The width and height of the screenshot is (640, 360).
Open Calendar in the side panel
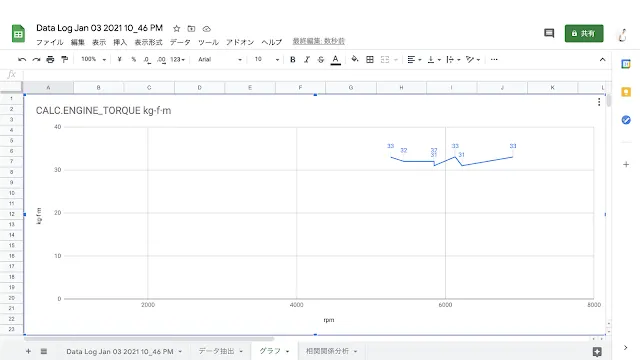click(x=626, y=64)
